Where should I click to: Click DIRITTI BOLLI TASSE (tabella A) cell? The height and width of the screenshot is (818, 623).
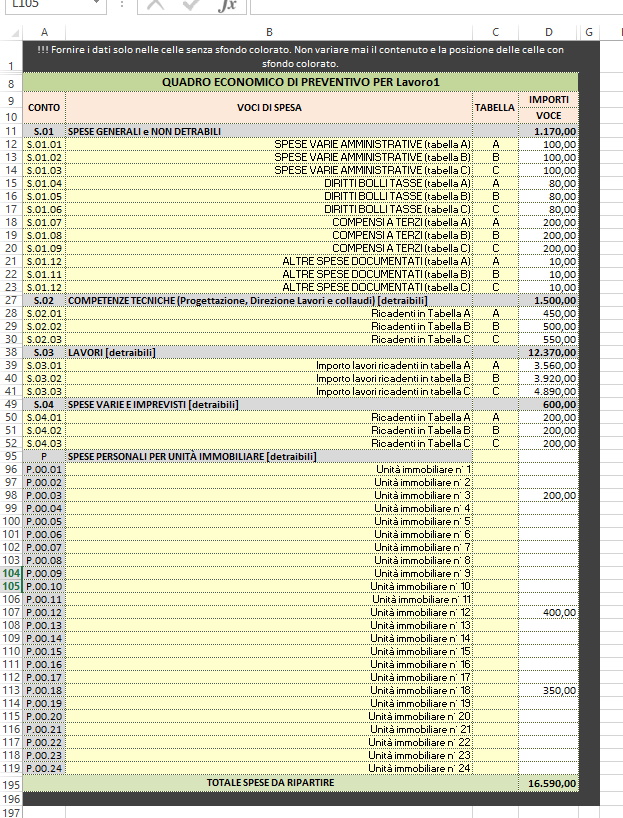269,183
